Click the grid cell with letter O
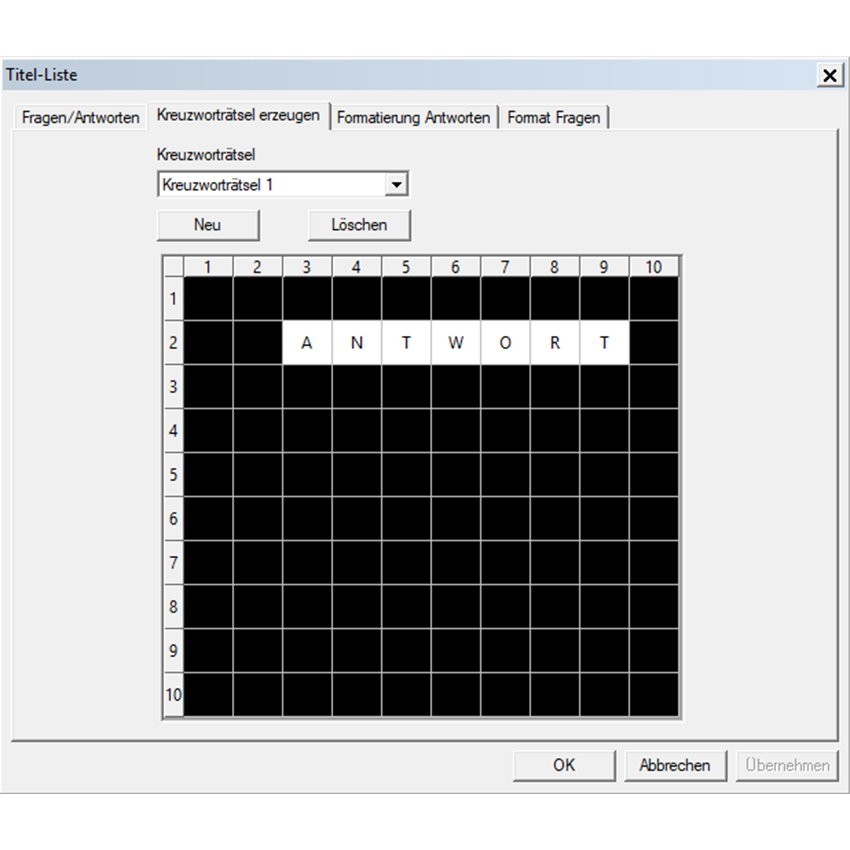Screen dimensions: 850x850 click(505, 342)
